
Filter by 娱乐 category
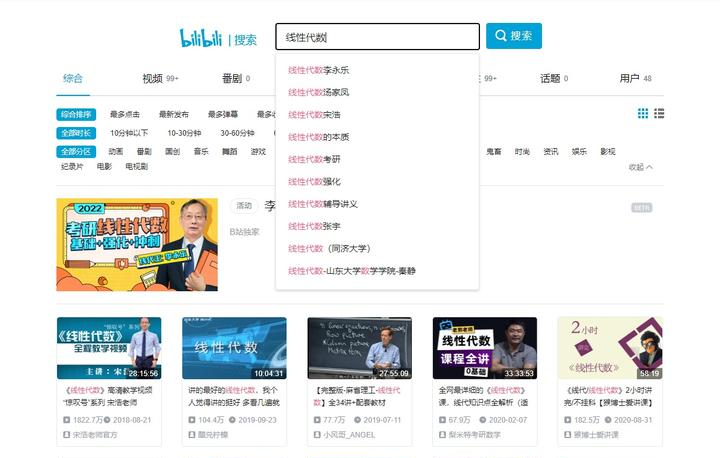click(x=579, y=152)
